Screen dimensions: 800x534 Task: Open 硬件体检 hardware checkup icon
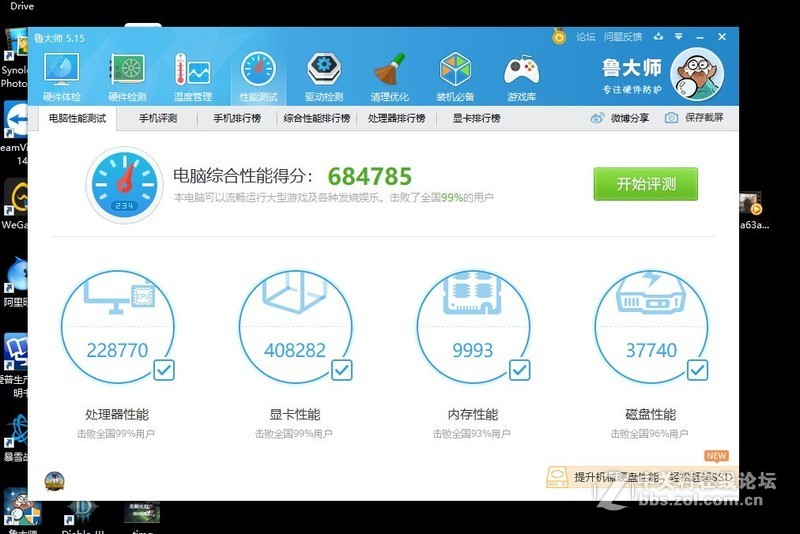click(x=62, y=77)
